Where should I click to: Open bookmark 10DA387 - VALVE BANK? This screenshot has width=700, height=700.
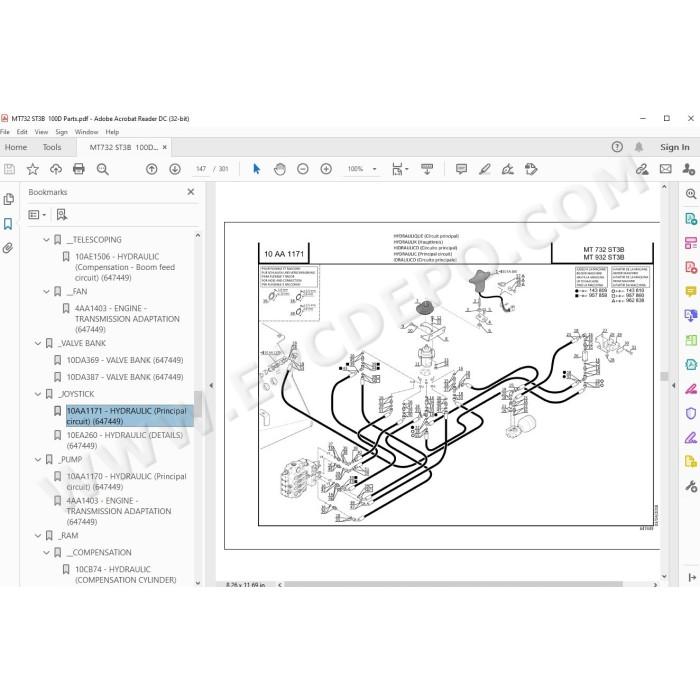[x=125, y=377]
